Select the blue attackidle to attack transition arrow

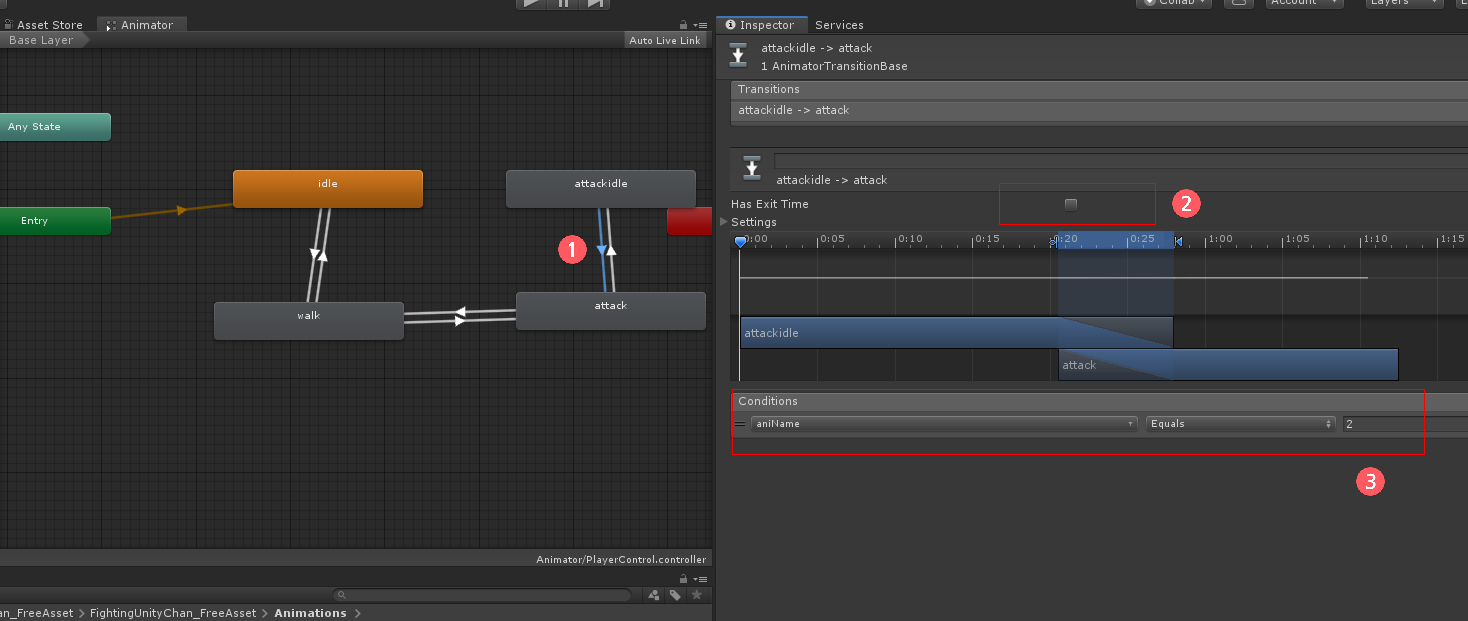[x=601, y=250]
